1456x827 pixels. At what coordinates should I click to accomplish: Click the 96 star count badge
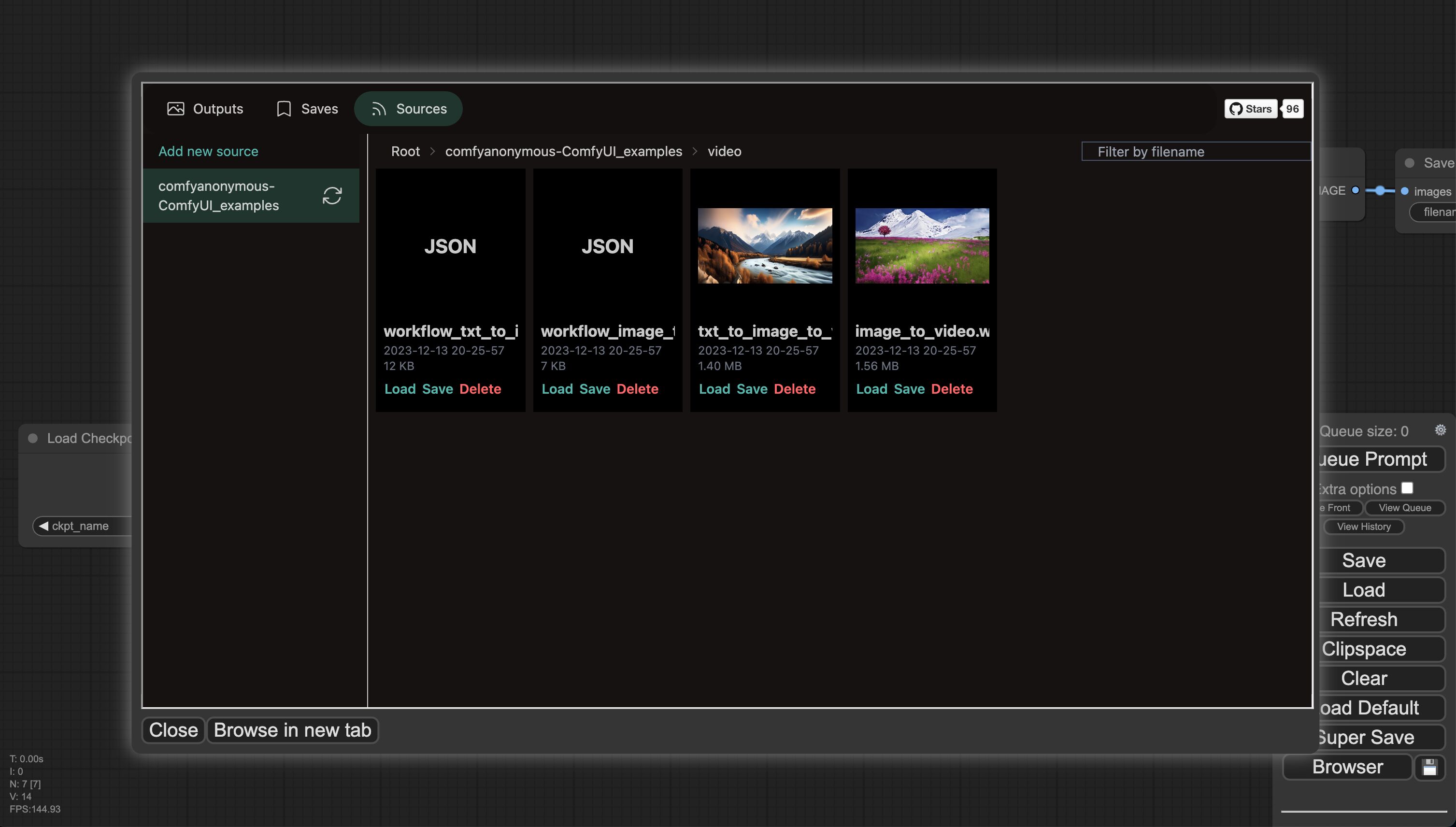coord(1292,109)
